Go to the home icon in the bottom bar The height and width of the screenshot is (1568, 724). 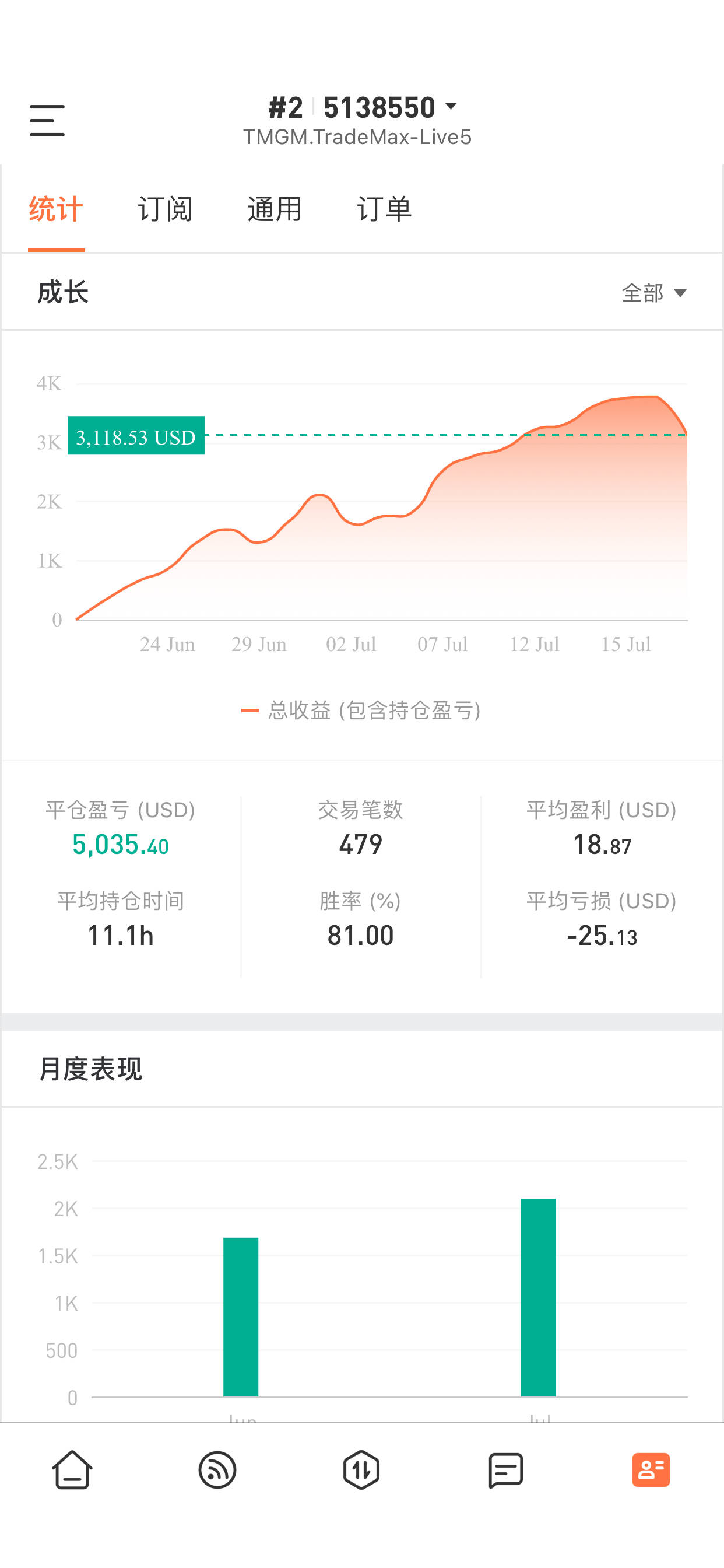(x=72, y=1470)
